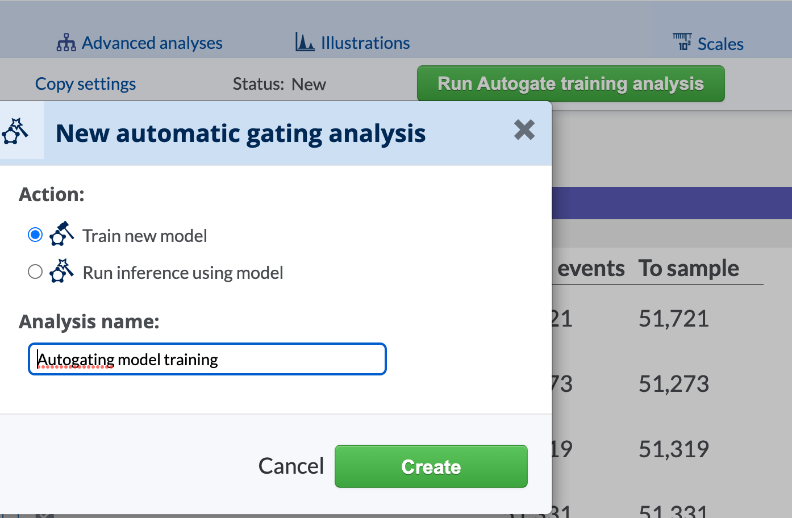Screen dimensions: 792x518
Task: Click the Advanced analyses hierarchy icon
Action: click(x=66, y=43)
